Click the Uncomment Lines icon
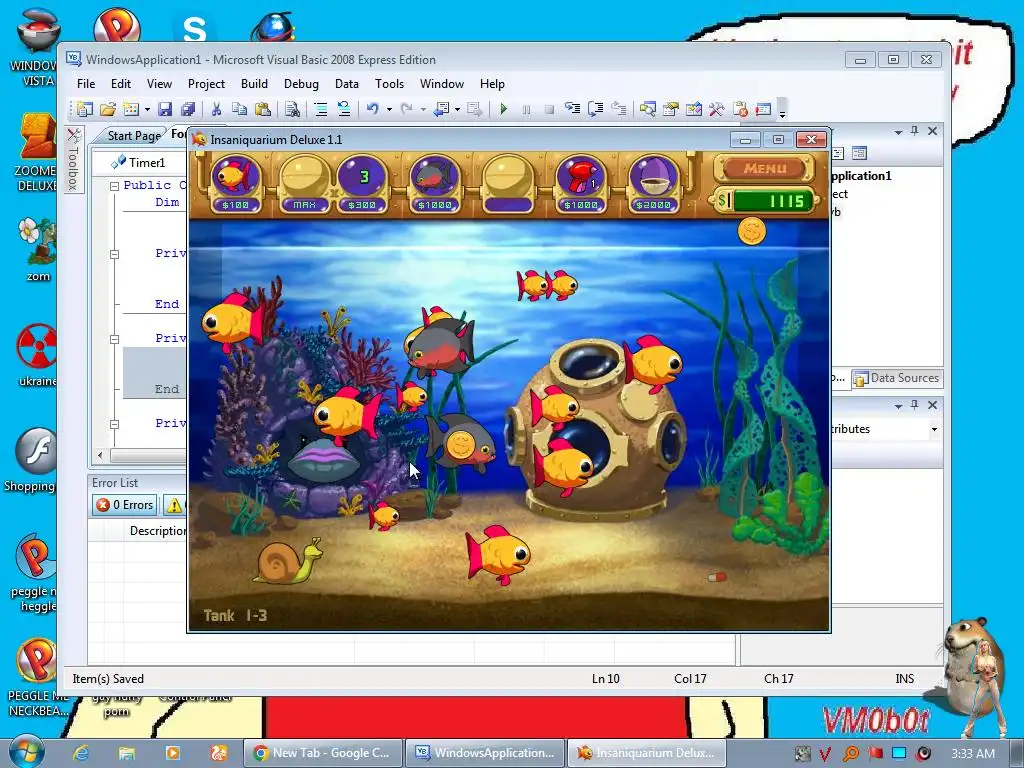The width and height of the screenshot is (1024, 768). [344, 109]
